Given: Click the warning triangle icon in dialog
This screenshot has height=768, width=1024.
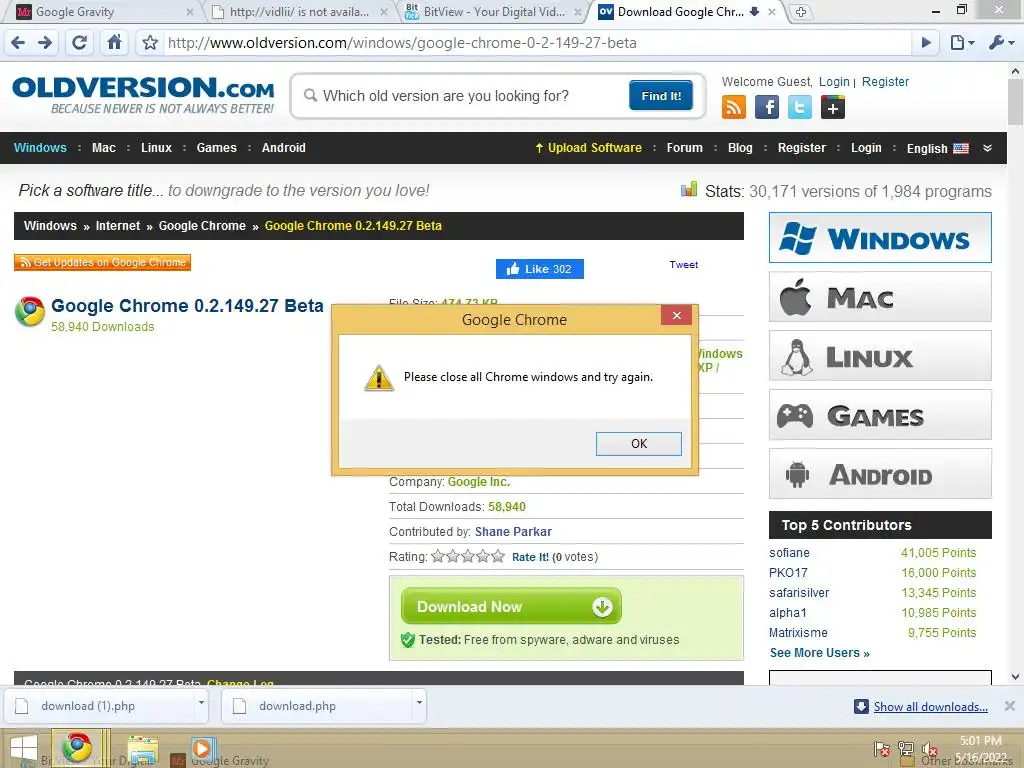Looking at the screenshot, I should click(379, 378).
